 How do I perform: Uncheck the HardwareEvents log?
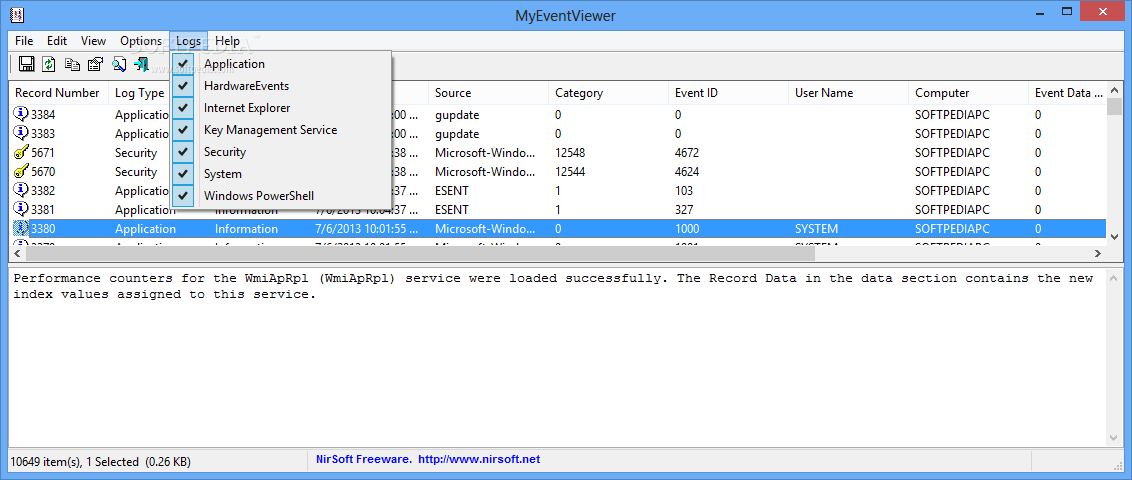coord(282,86)
